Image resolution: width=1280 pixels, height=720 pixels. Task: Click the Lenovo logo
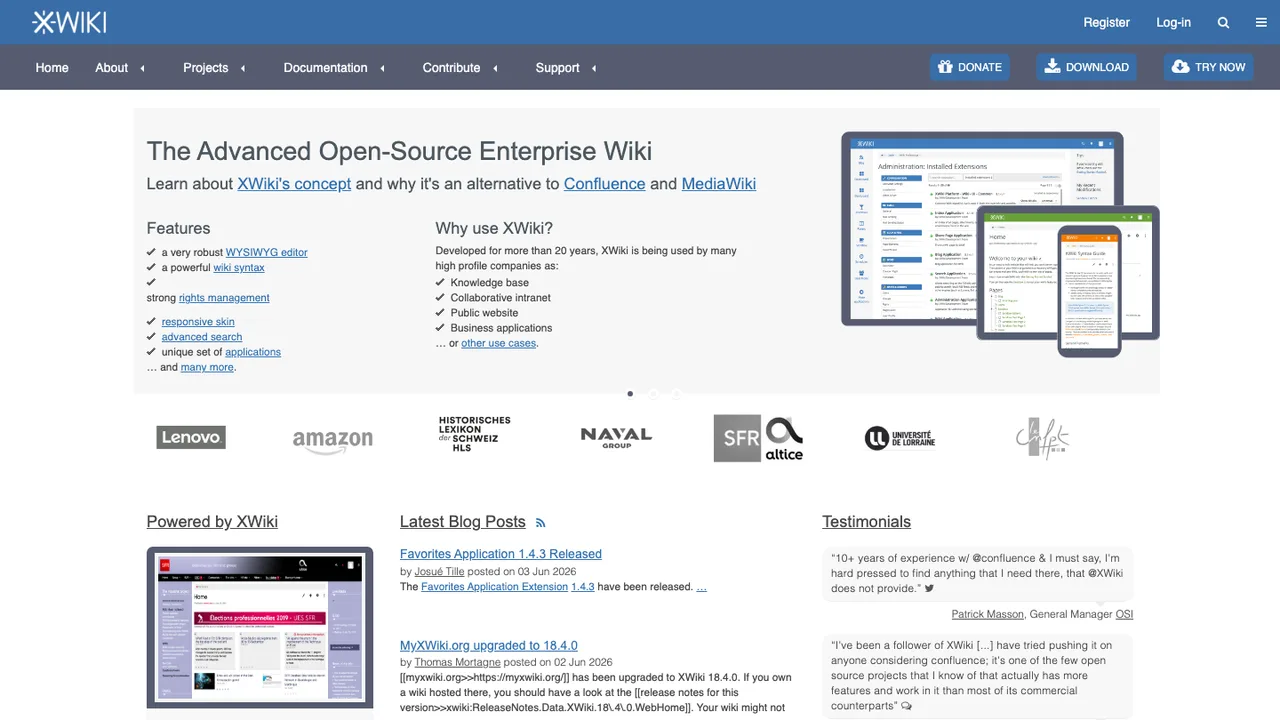(191, 437)
